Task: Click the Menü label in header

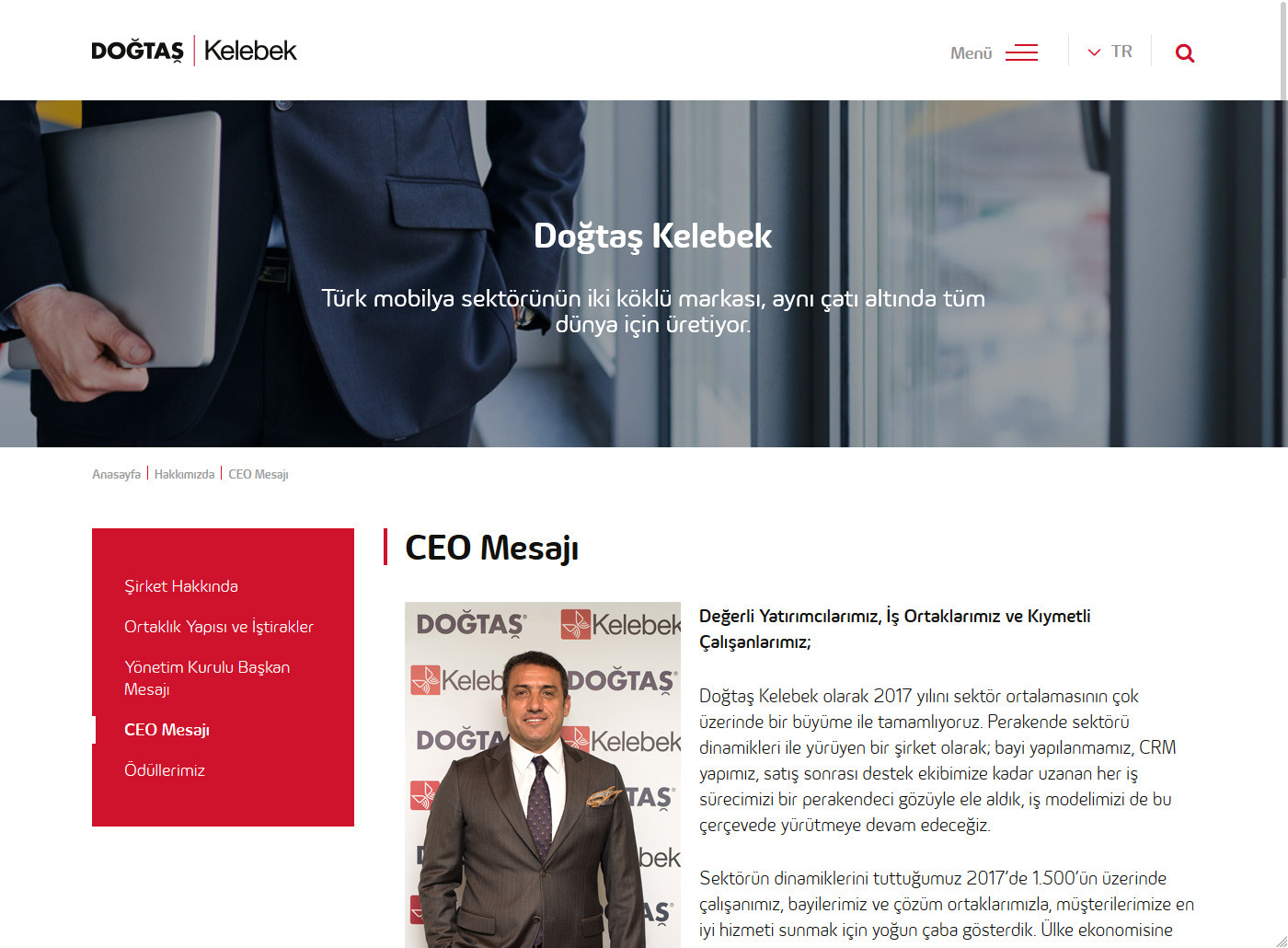Action: [x=972, y=53]
